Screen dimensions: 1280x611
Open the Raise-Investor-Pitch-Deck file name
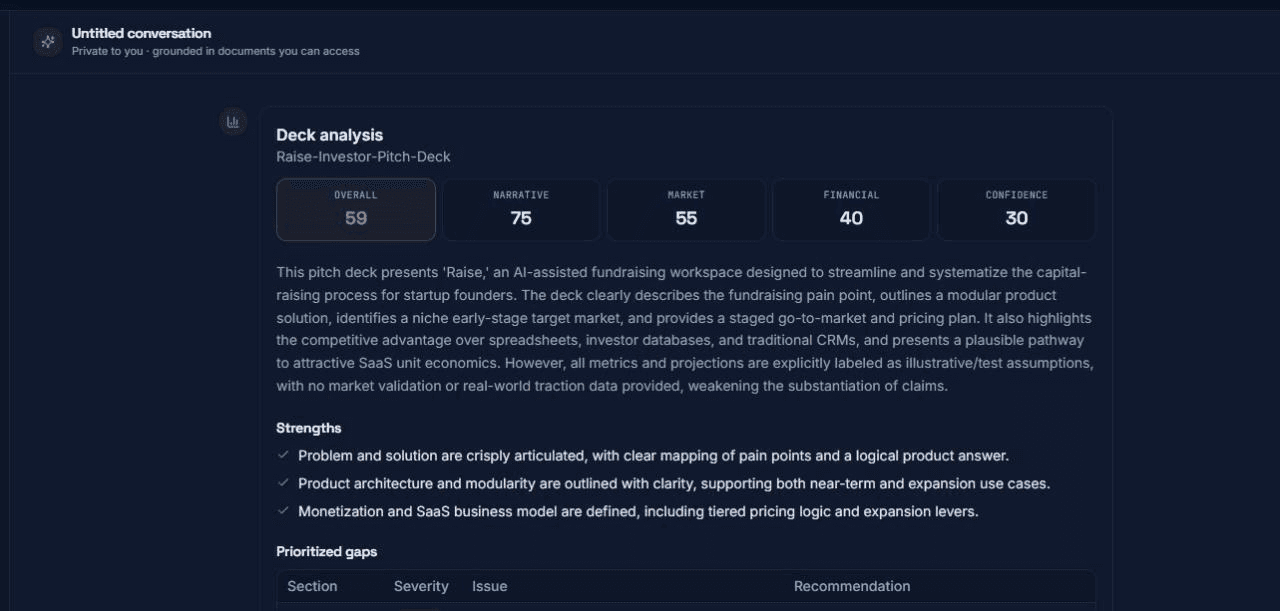pos(363,157)
